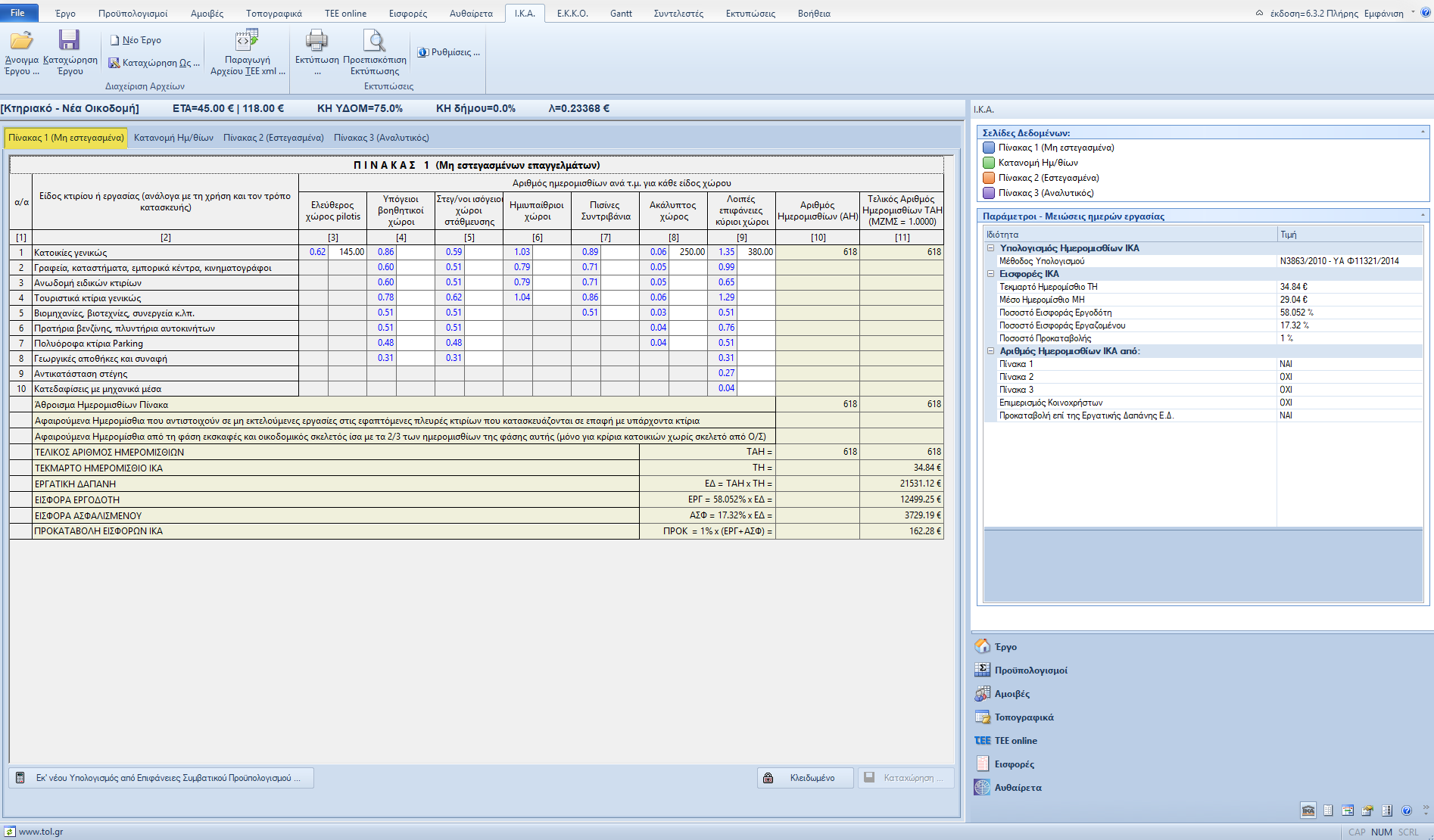Collapse the Υπολογισμός Ημερομισθίων ΙΚΑ group
Screen dimensions: 1434x840
[990, 248]
